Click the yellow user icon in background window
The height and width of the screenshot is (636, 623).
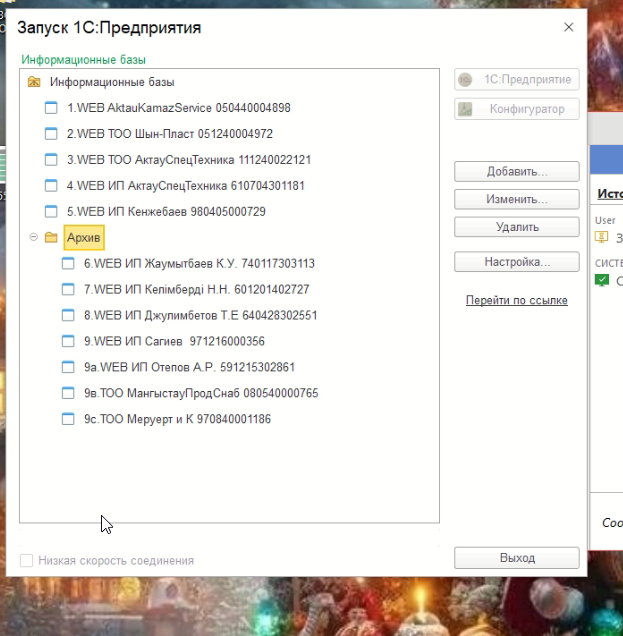[602, 237]
